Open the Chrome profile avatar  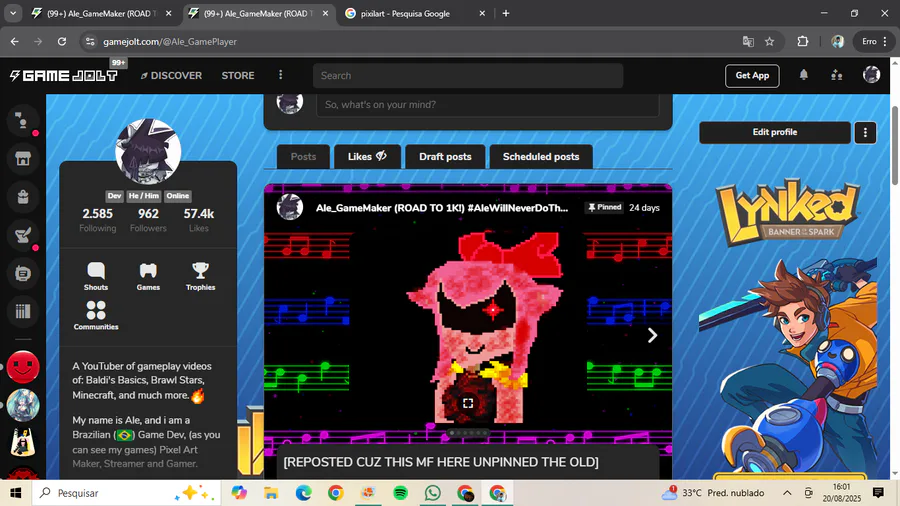tap(837, 41)
